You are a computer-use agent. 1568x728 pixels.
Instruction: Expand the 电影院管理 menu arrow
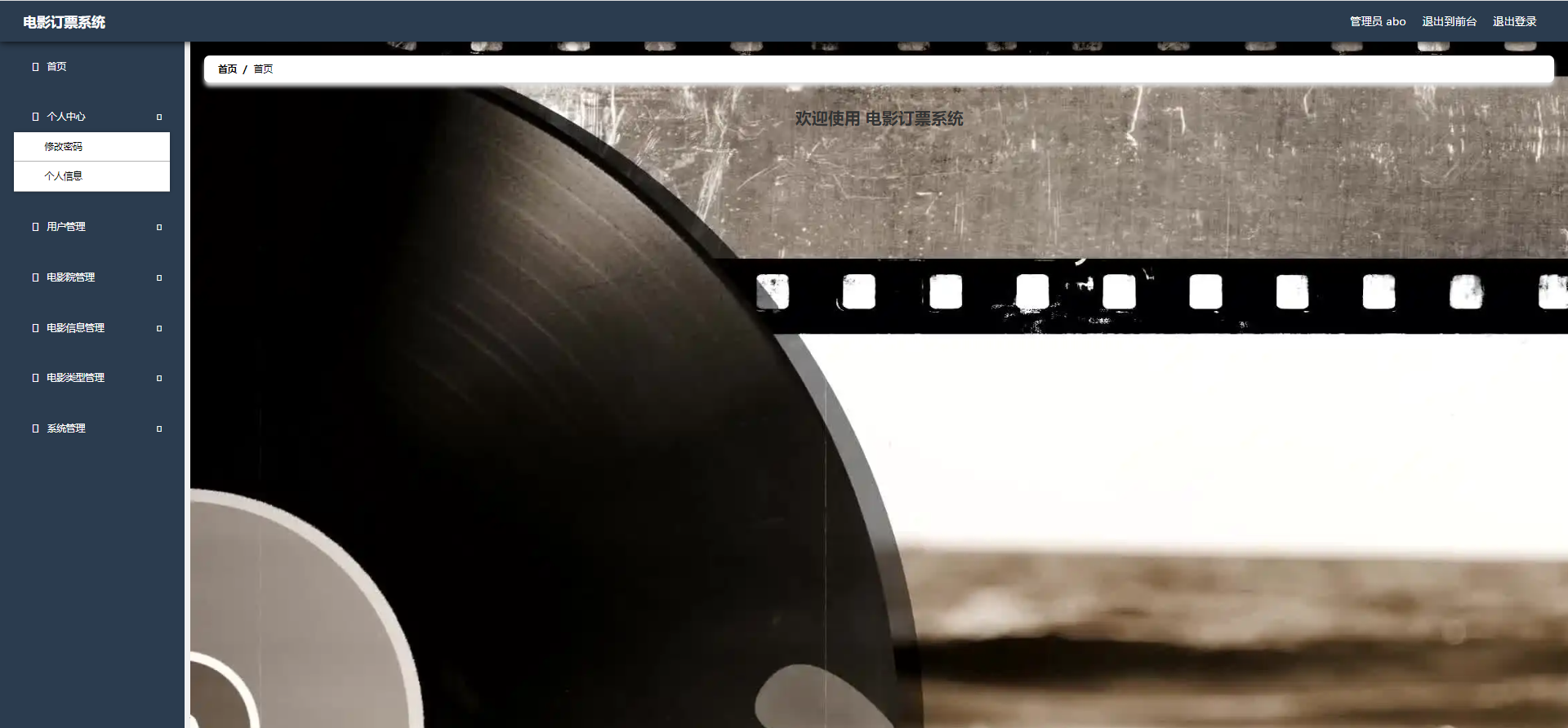(x=159, y=278)
